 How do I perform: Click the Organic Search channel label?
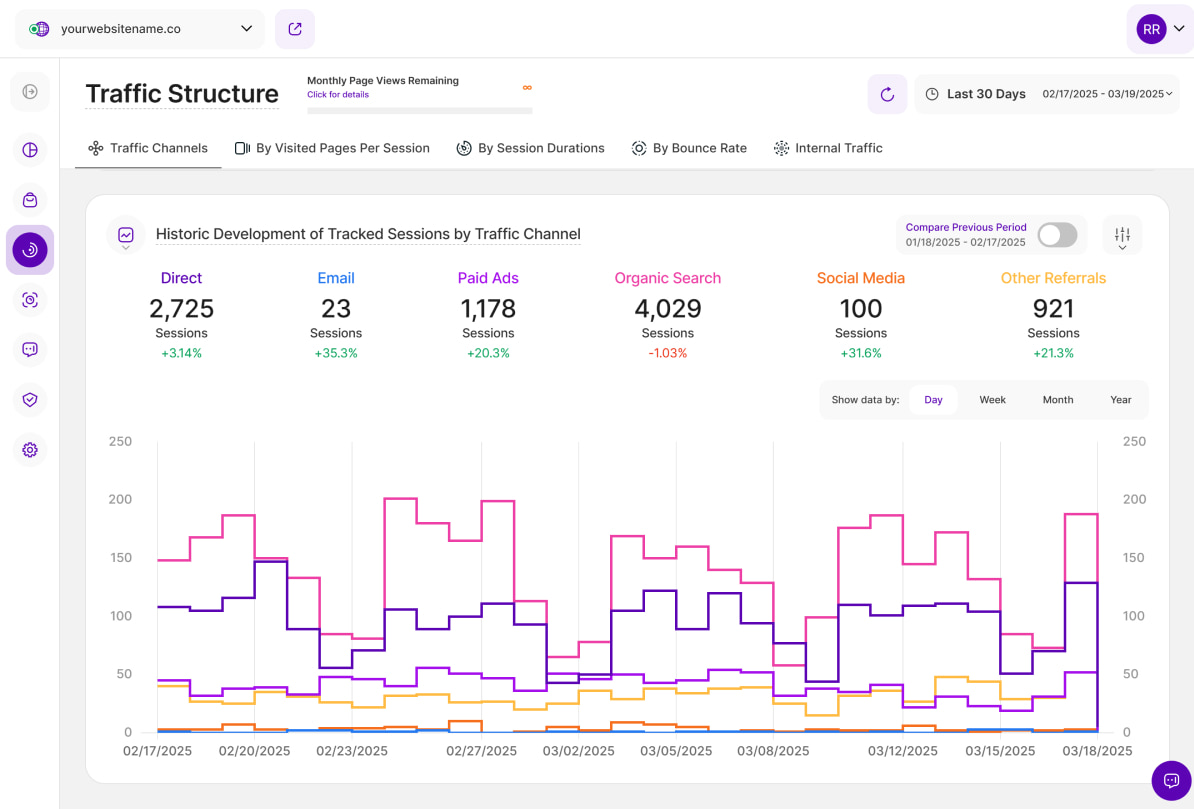click(667, 278)
